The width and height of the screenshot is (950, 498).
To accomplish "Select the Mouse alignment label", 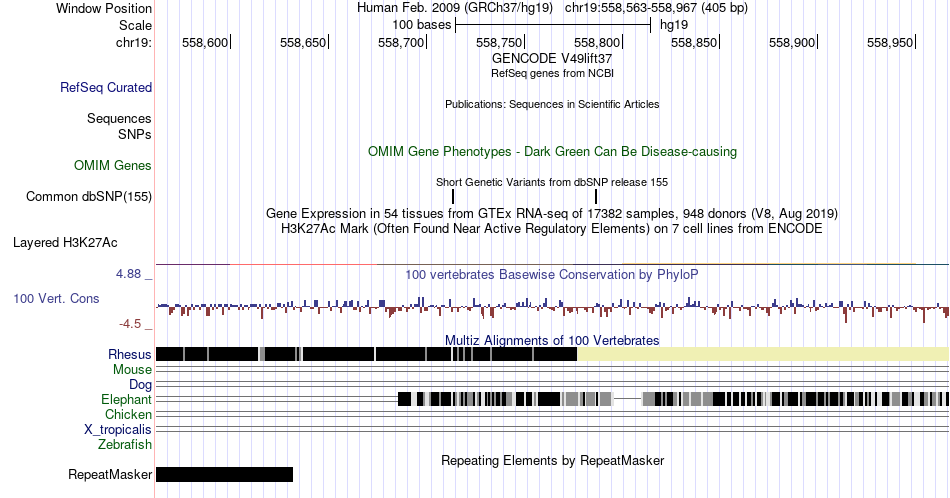I will [x=132, y=370].
